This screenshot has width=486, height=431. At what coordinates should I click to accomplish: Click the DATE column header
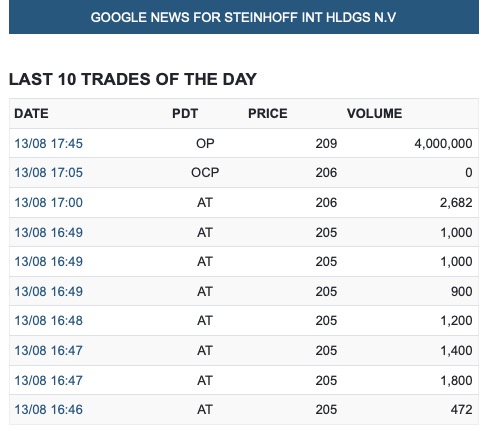(31, 114)
